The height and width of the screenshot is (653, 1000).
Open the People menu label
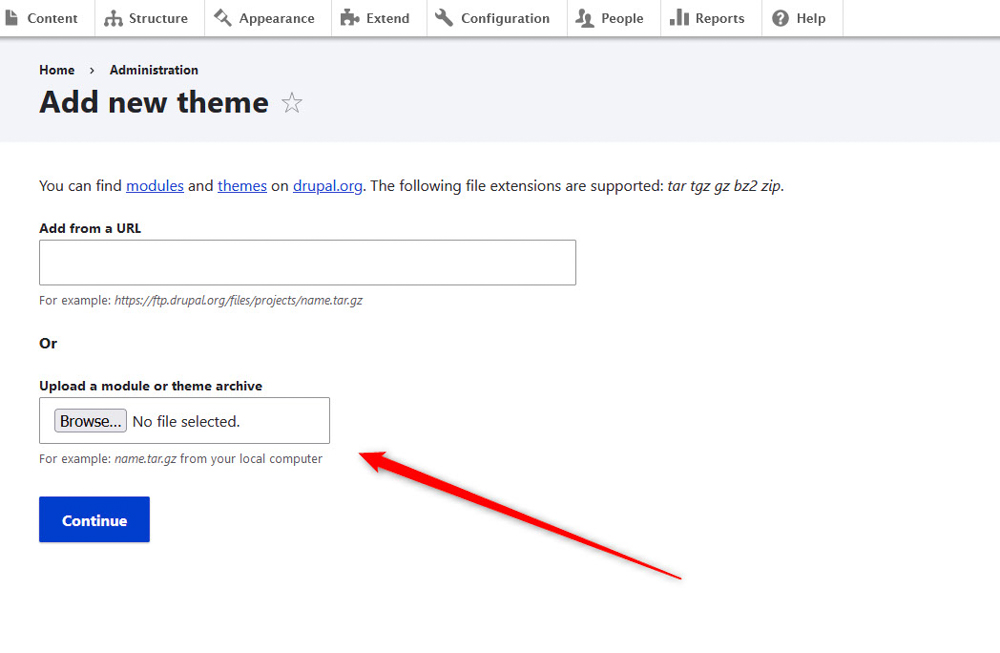coord(622,18)
